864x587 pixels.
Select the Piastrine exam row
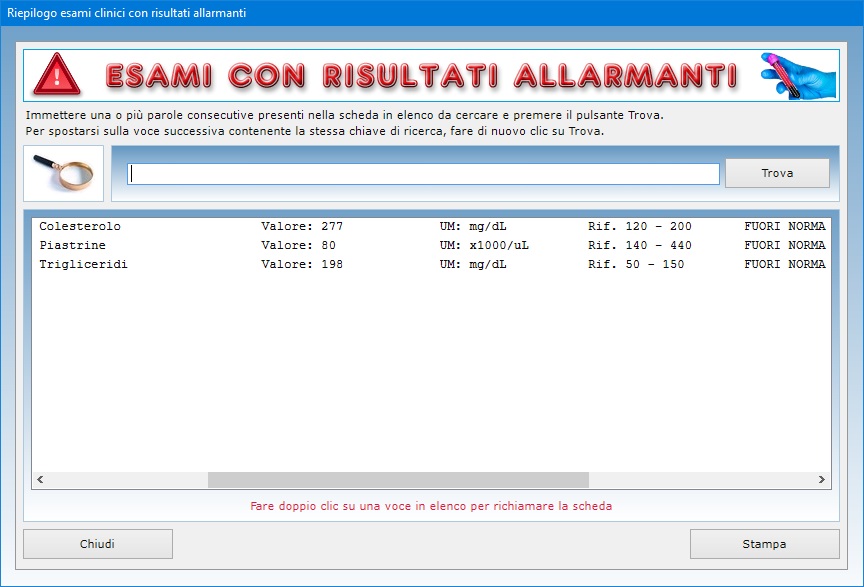coord(72,246)
